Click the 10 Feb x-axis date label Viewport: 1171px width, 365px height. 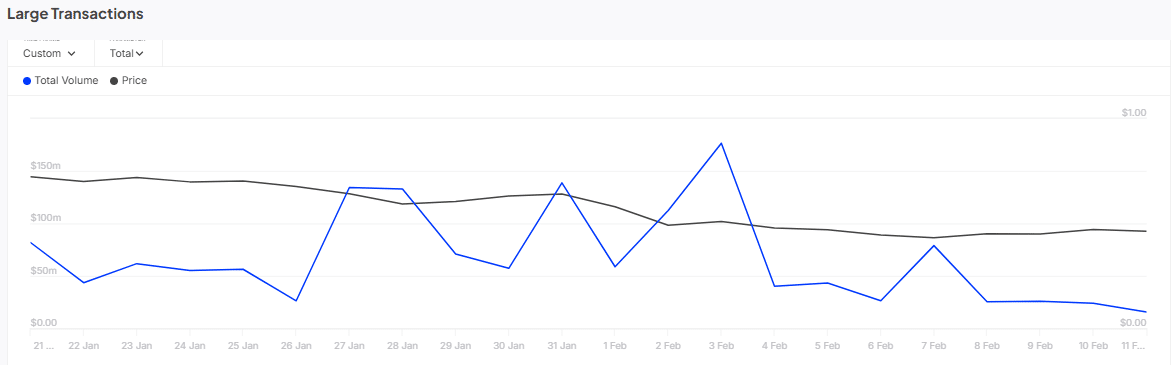[x=1093, y=346]
